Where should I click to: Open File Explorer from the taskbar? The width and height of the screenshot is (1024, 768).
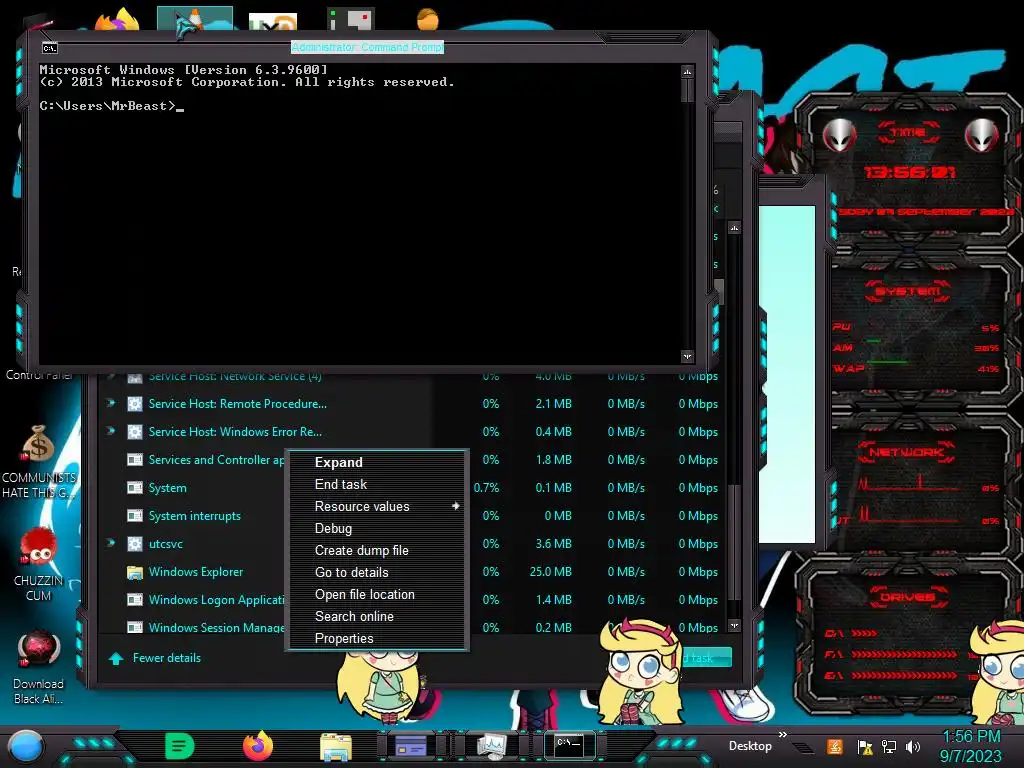[336, 746]
